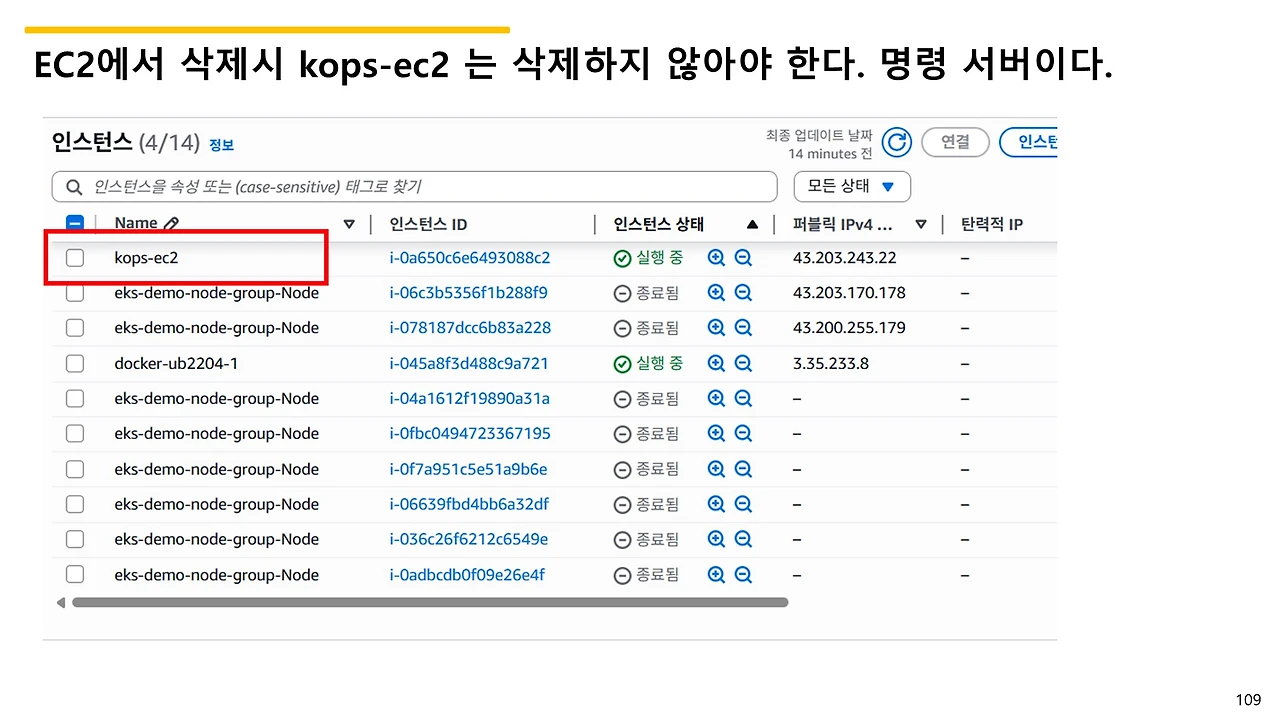The width and height of the screenshot is (1280, 720).
Task: Open instance link i-04a1612f19890a31a
Action: click(x=469, y=398)
